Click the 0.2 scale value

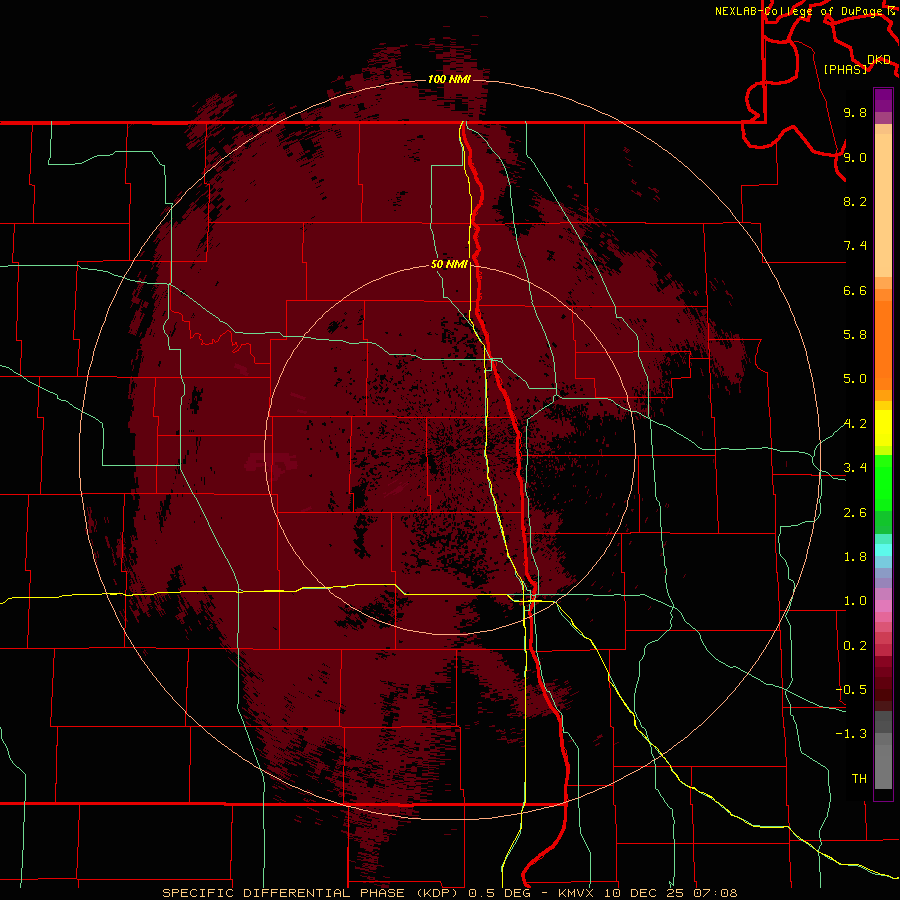click(x=855, y=646)
